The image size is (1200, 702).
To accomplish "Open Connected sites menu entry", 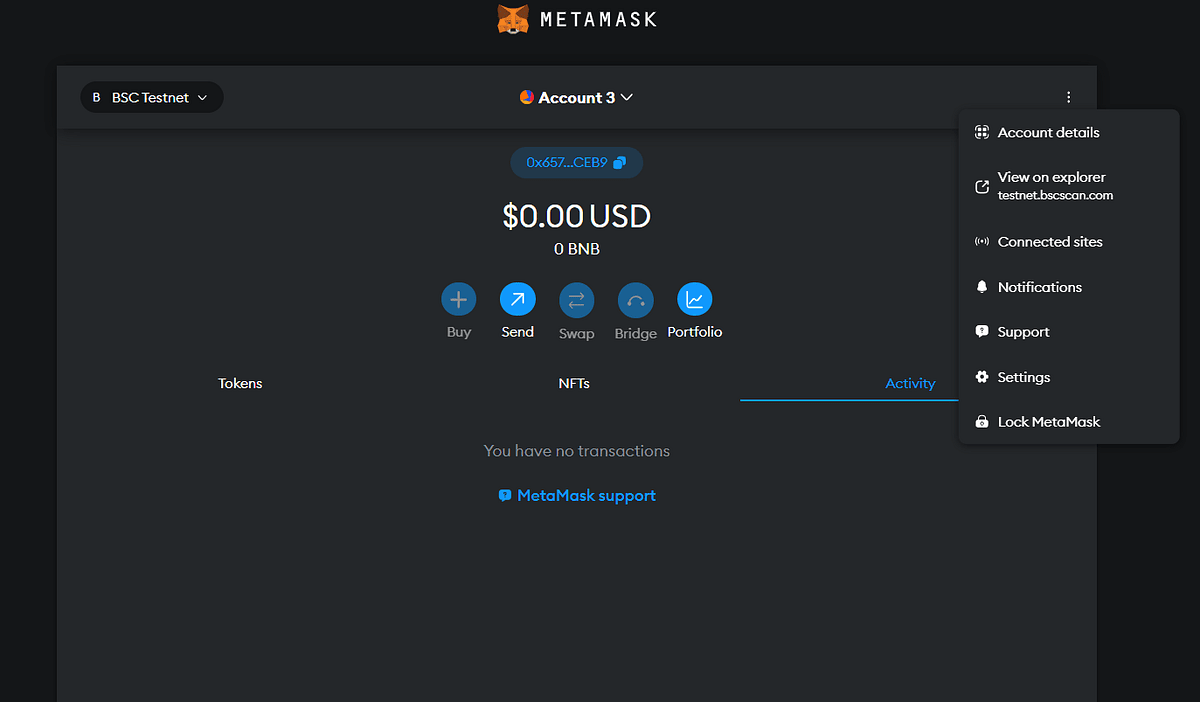I will (1050, 242).
